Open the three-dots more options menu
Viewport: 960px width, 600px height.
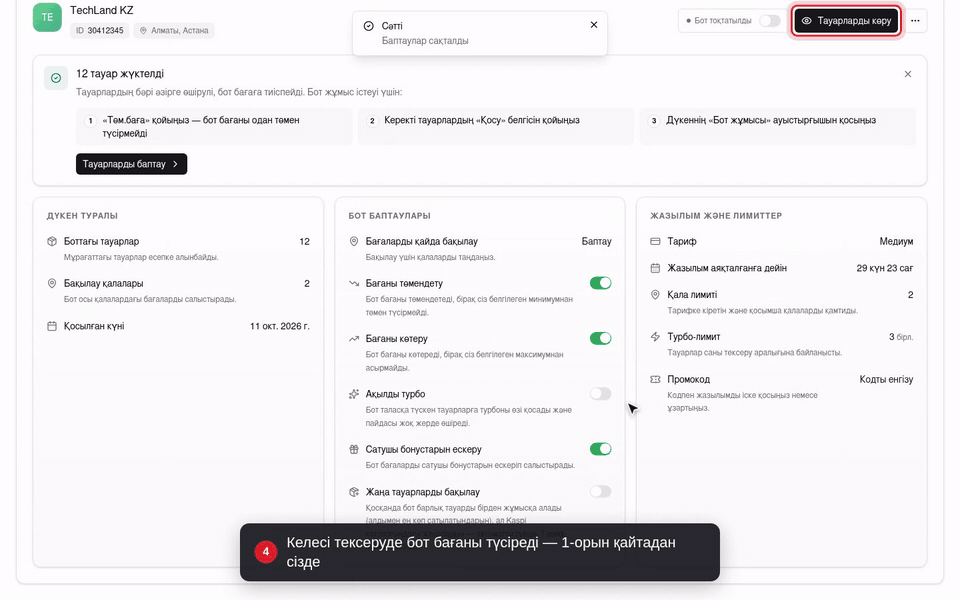(915, 21)
